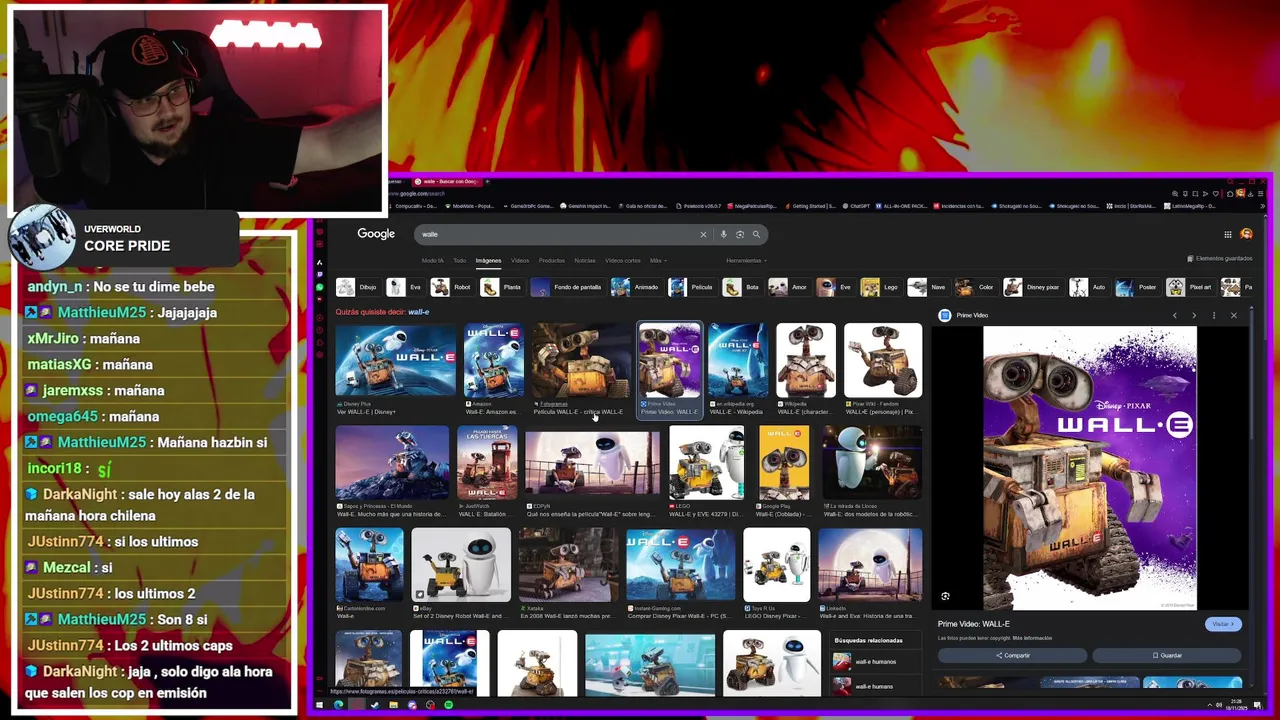Open the Disney Plus WALL-E thumbnail
The height and width of the screenshot is (720, 1280).
396,360
